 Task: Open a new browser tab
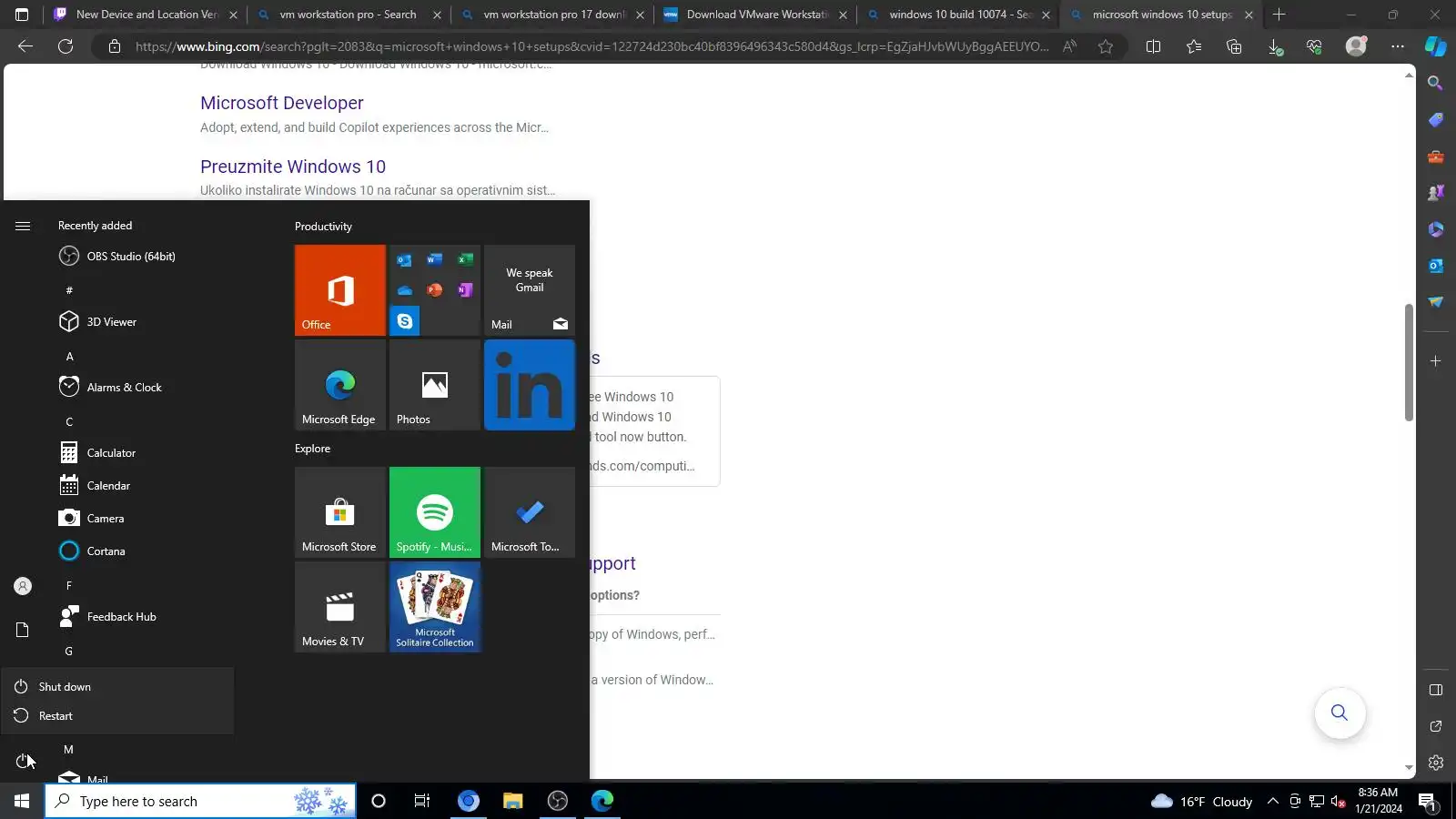coord(1279,15)
